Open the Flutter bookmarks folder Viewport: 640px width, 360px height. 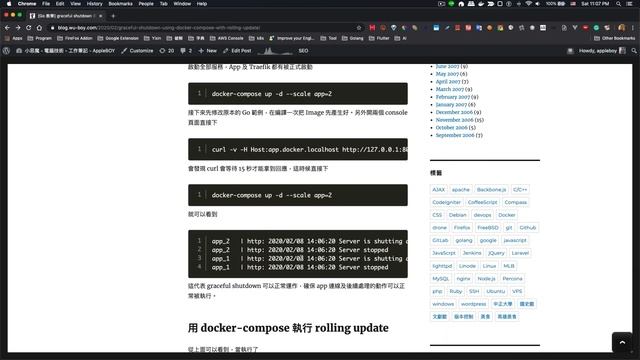(x=379, y=38)
